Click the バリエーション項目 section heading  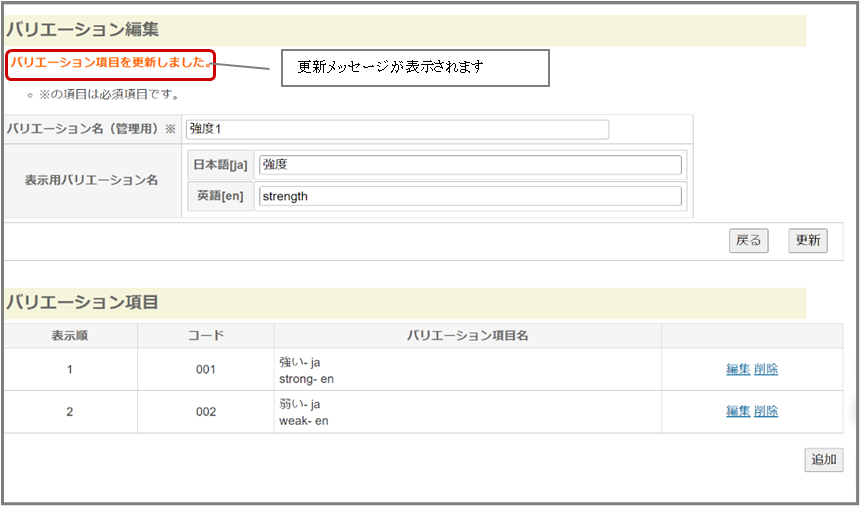click(82, 302)
